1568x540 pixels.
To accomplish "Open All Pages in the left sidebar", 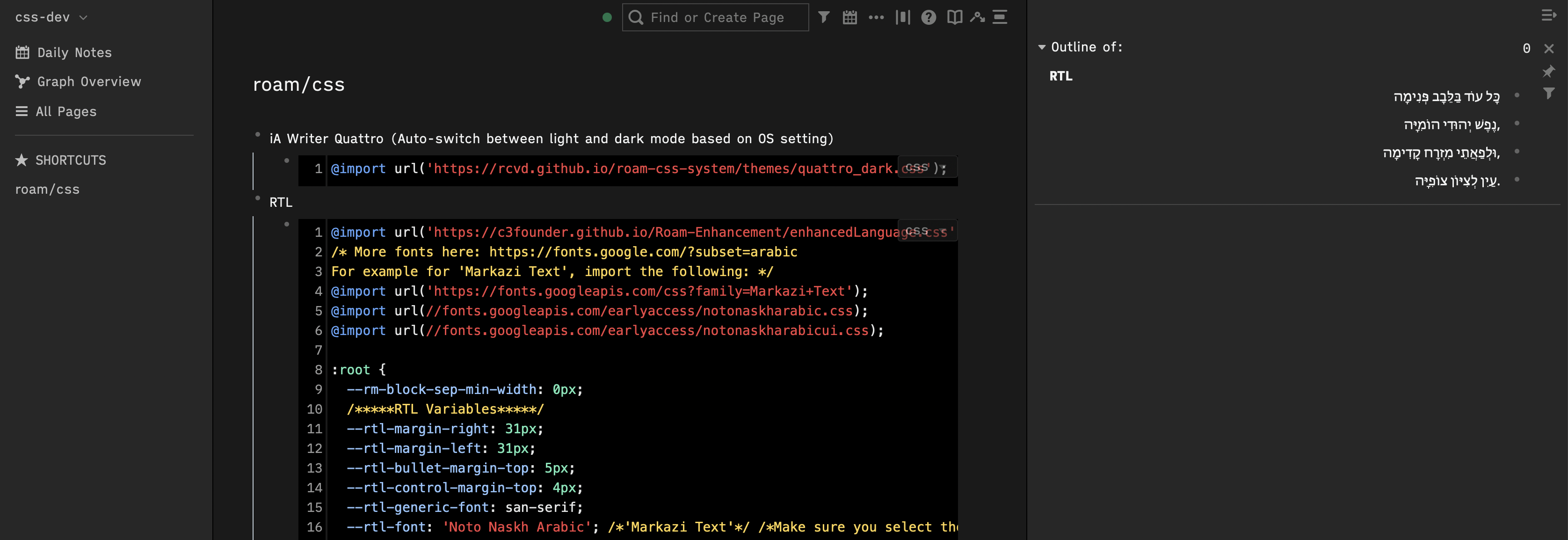I will tap(66, 111).
